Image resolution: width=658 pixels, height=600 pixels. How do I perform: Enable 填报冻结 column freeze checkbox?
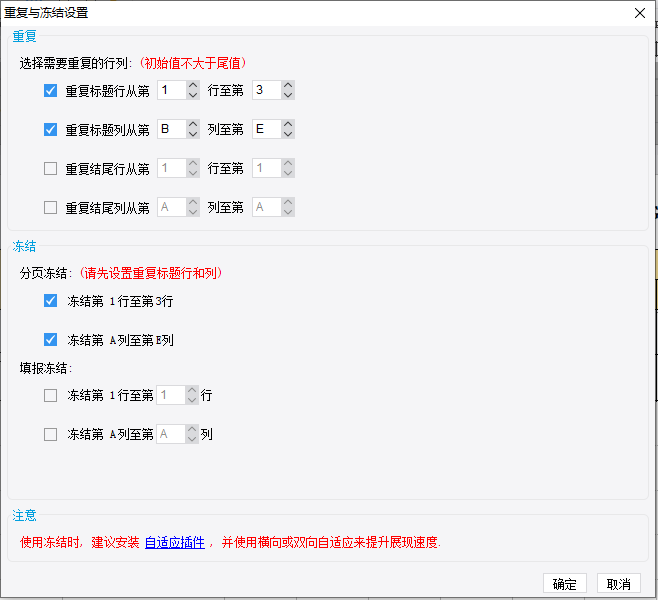(x=50, y=434)
